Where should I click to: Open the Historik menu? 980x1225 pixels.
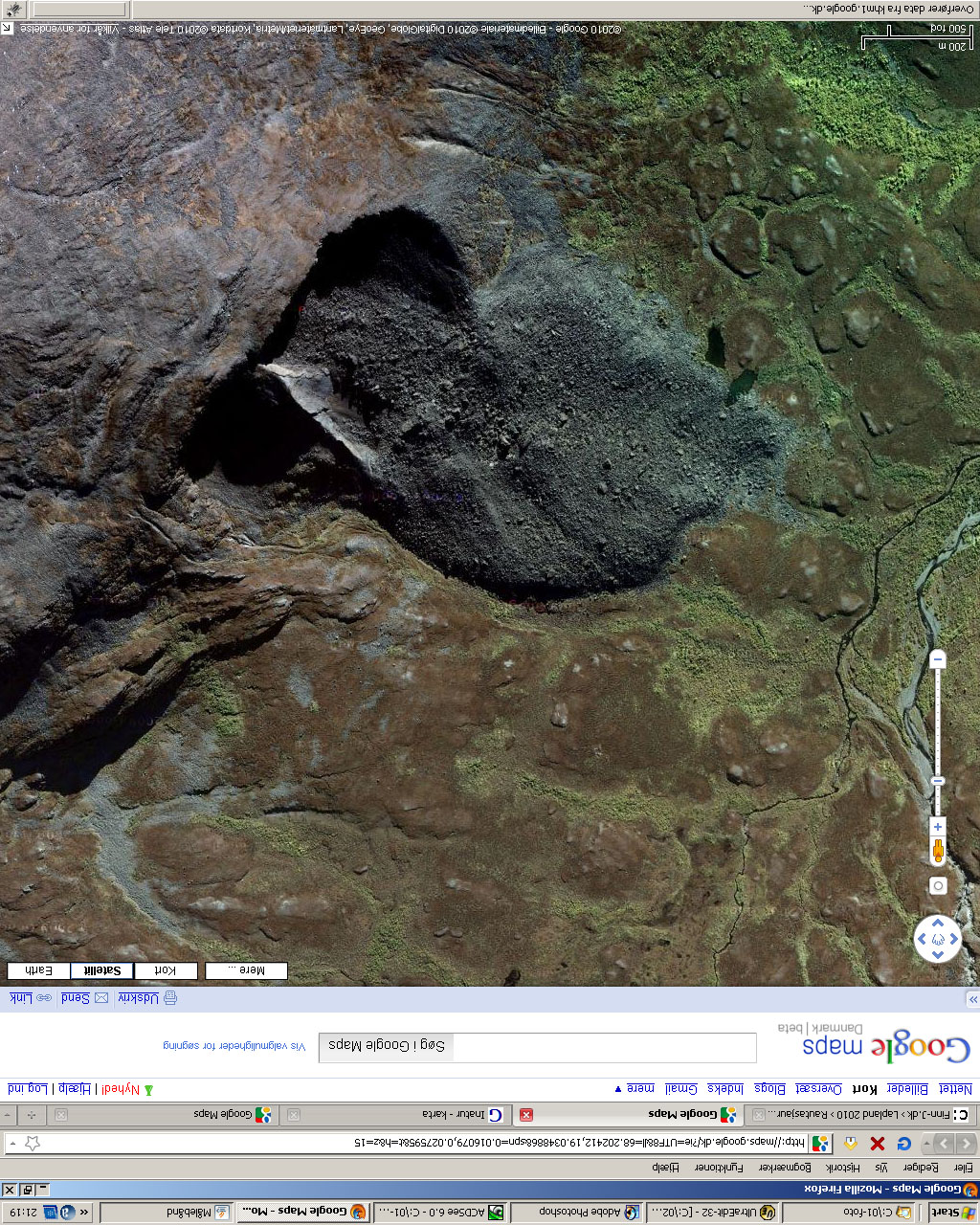click(843, 1168)
